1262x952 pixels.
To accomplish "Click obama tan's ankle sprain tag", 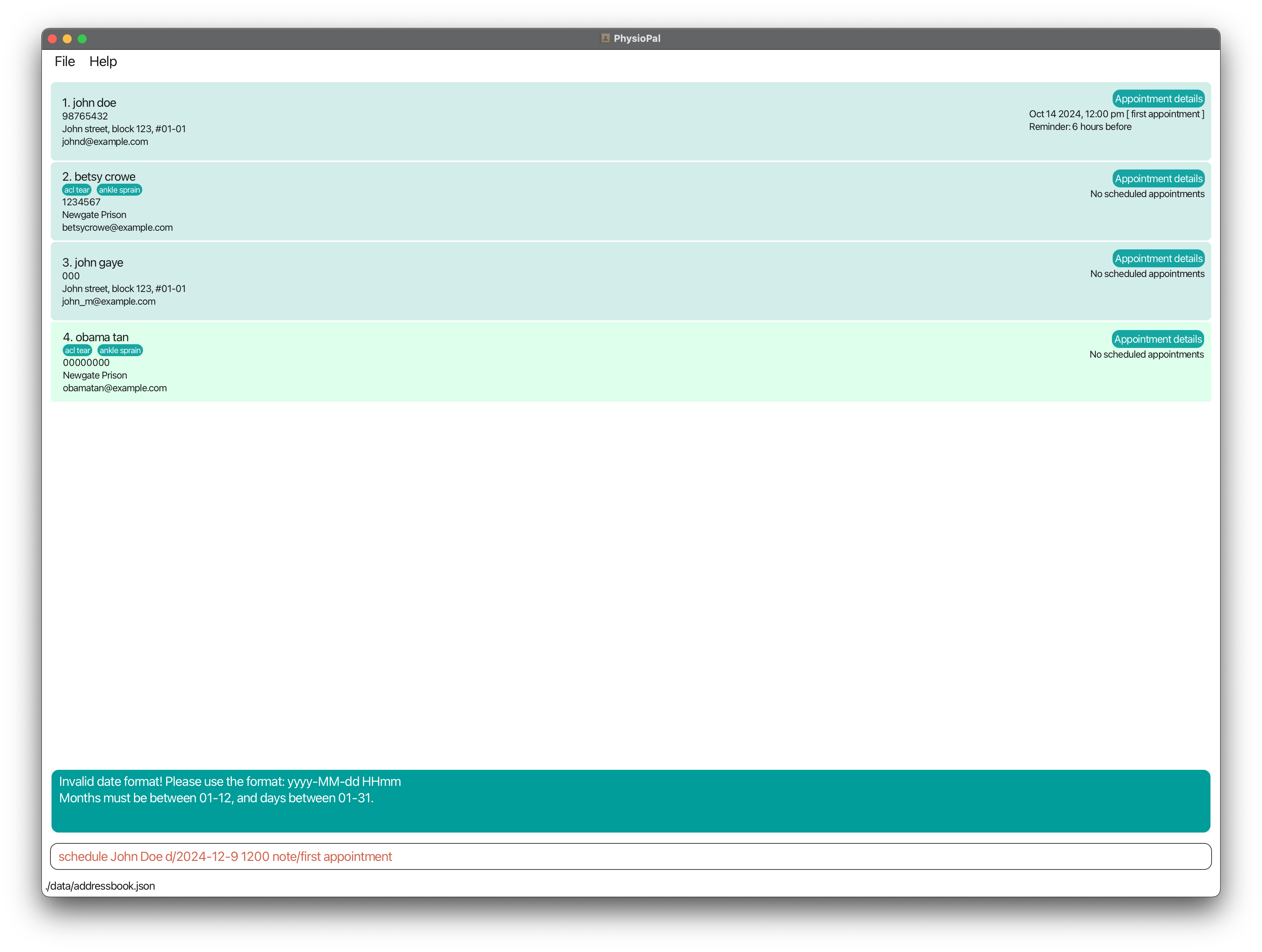I will point(120,350).
